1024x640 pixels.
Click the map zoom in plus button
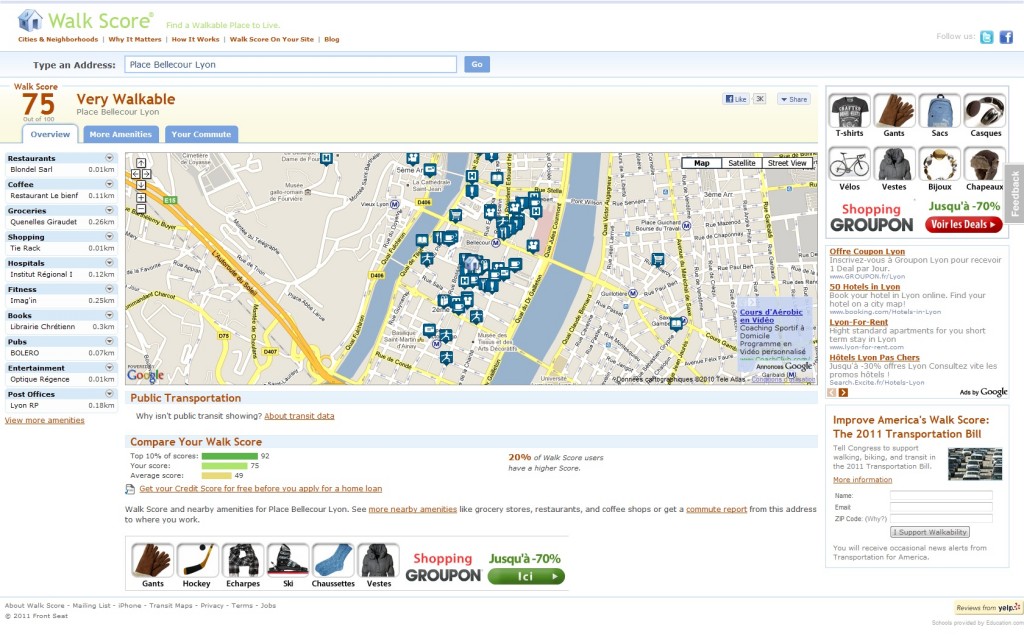140,195
